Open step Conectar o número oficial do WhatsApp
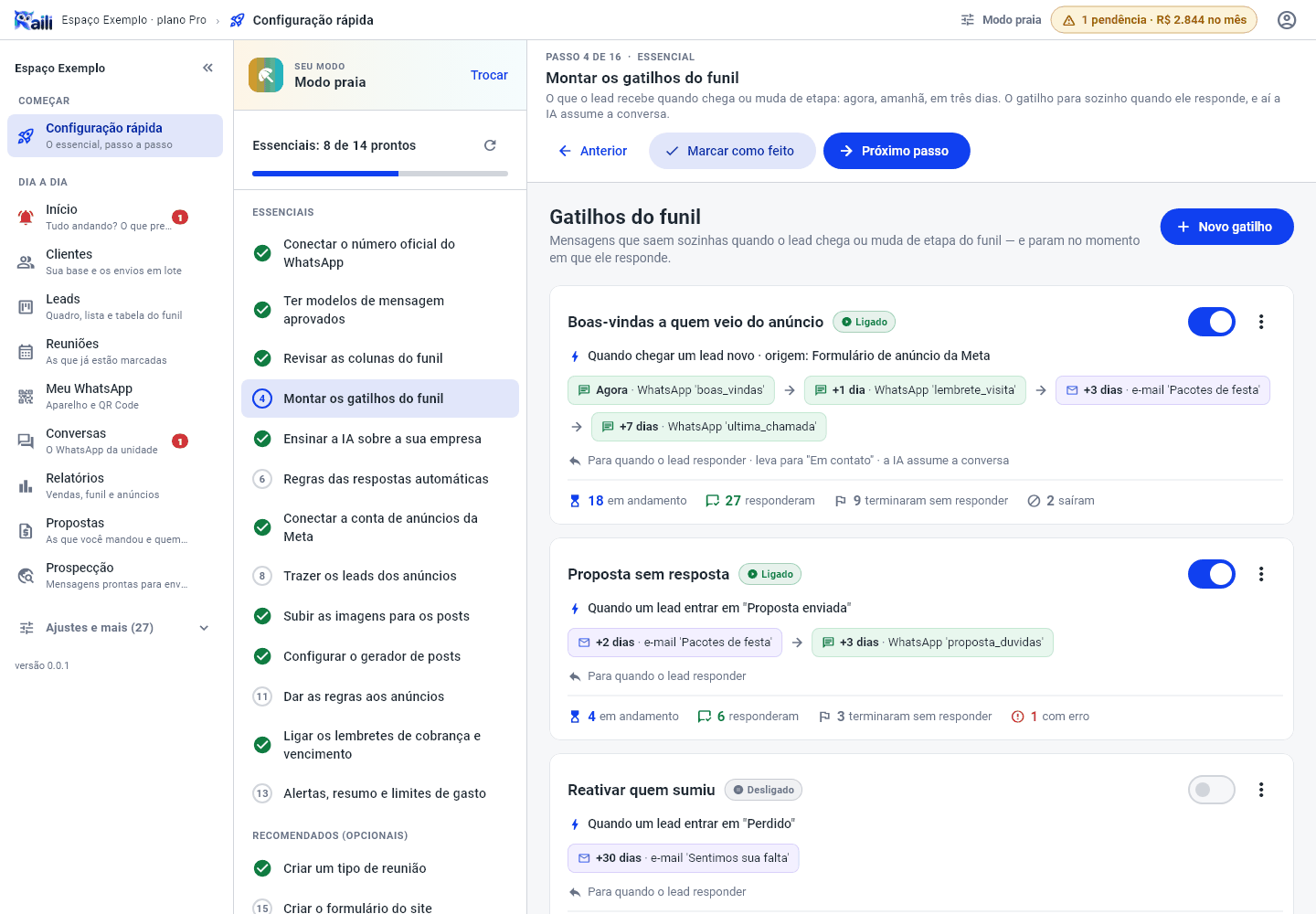Viewport: 1316px width, 914px height. point(380,253)
